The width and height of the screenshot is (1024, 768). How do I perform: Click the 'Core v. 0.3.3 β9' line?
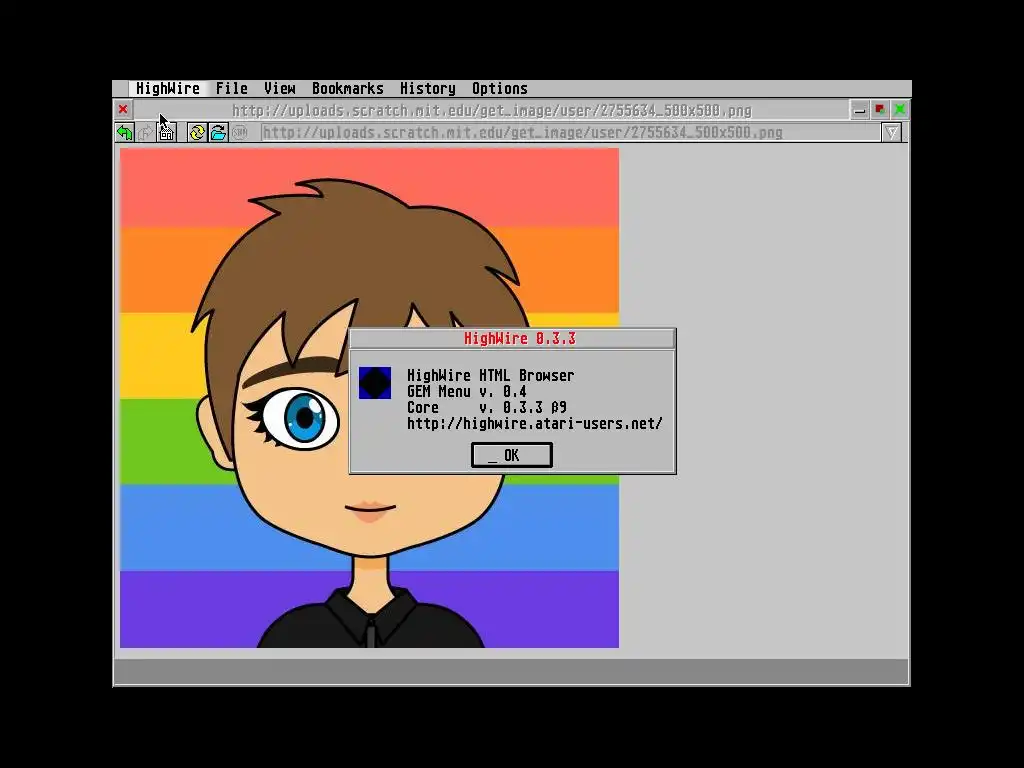487,408
